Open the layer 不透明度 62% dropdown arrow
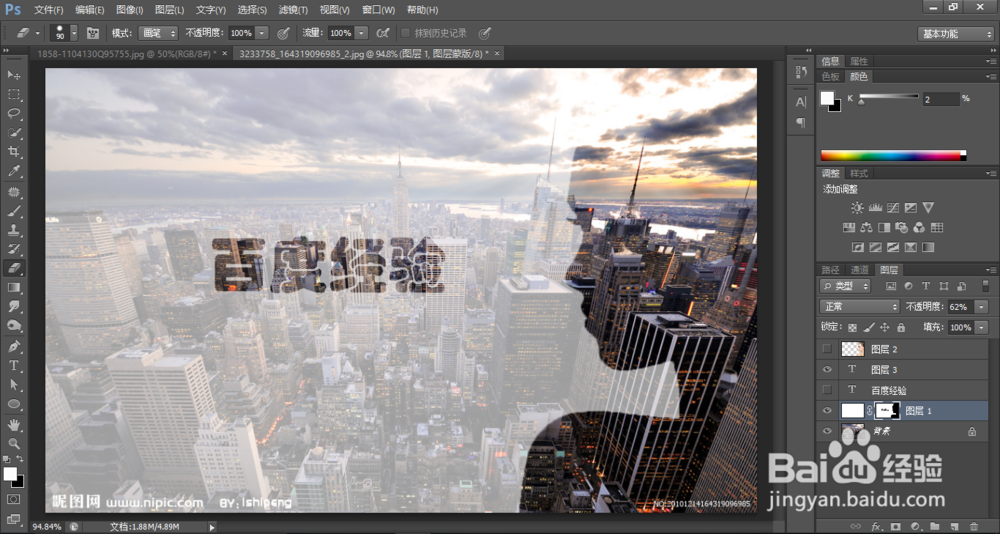The width and height of the screenshot is (1000, 534). pyautogui.click(x=981, y=307)
